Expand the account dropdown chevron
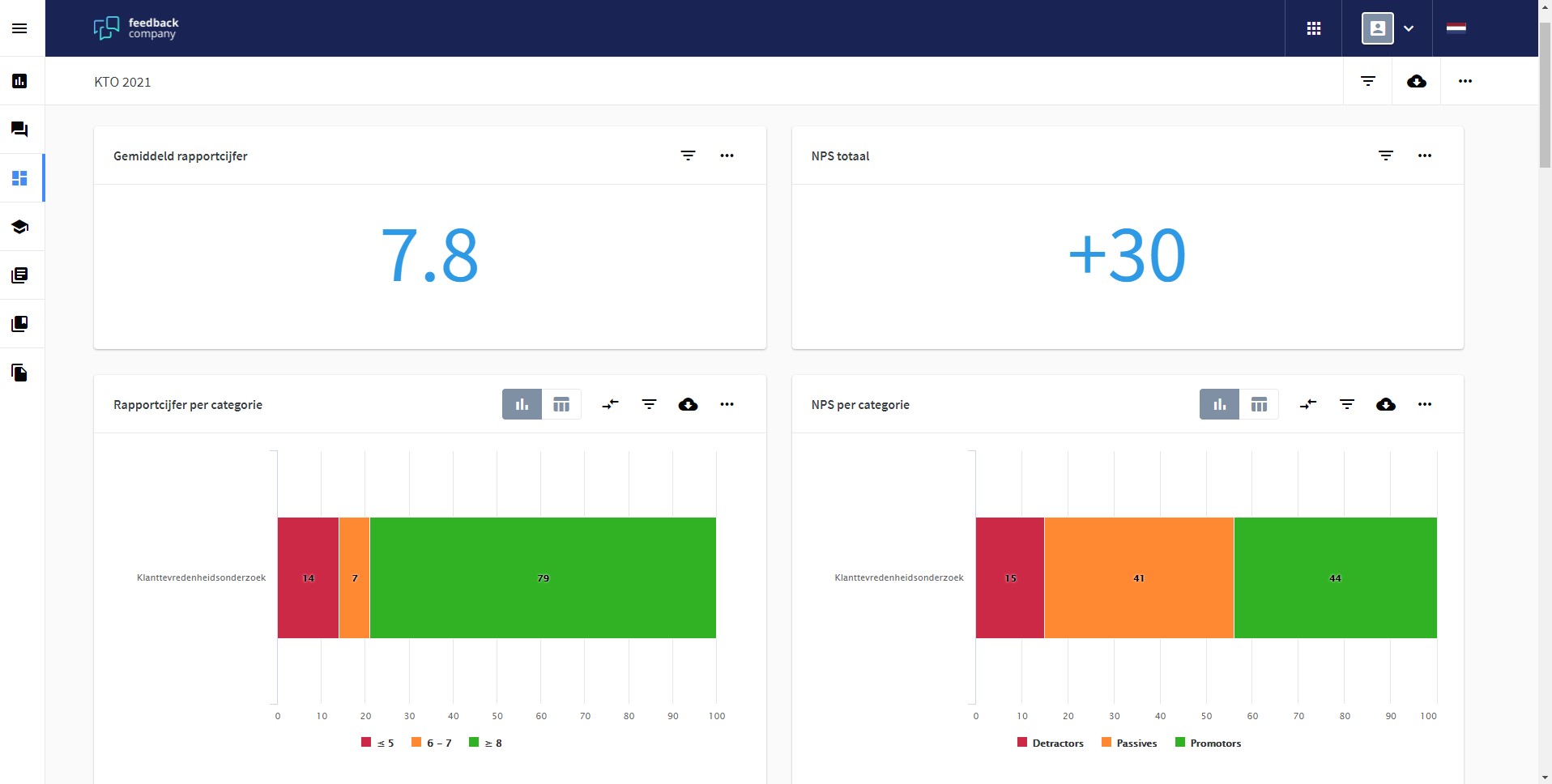The height and width of the screenshot is (784, 1552). (1409, 28)
